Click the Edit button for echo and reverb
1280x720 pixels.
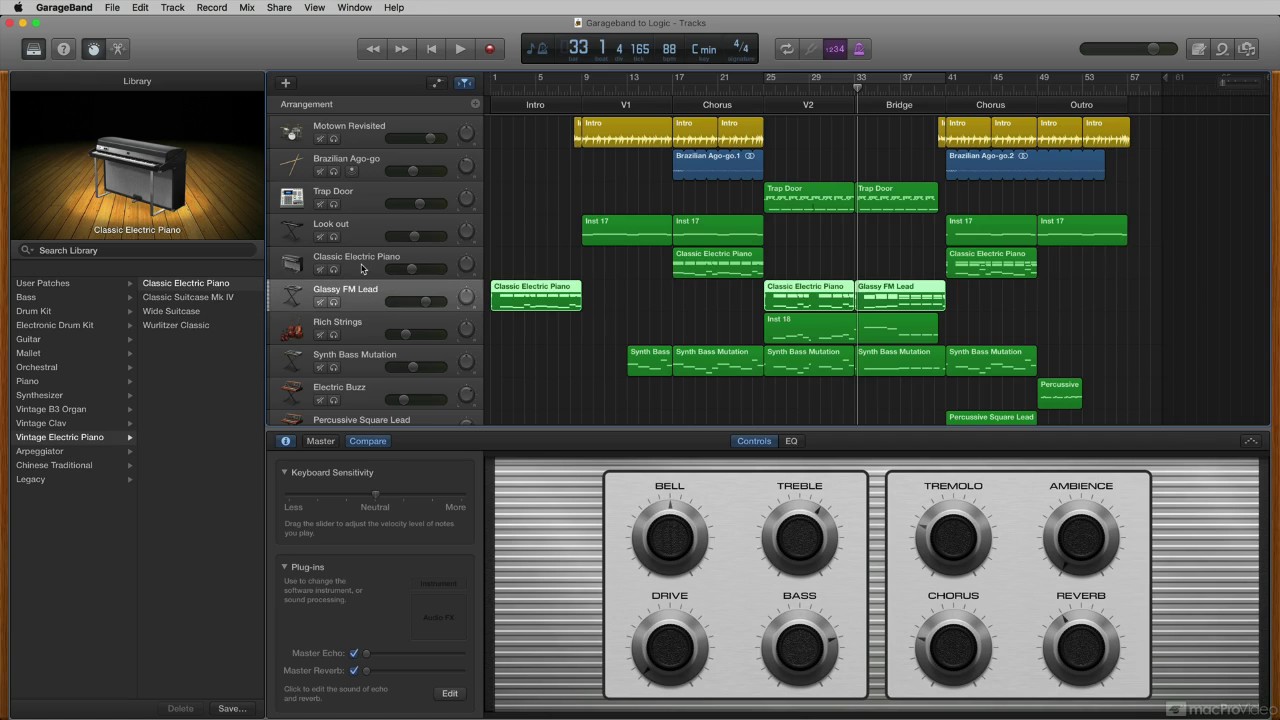click(x=449, y=693)
